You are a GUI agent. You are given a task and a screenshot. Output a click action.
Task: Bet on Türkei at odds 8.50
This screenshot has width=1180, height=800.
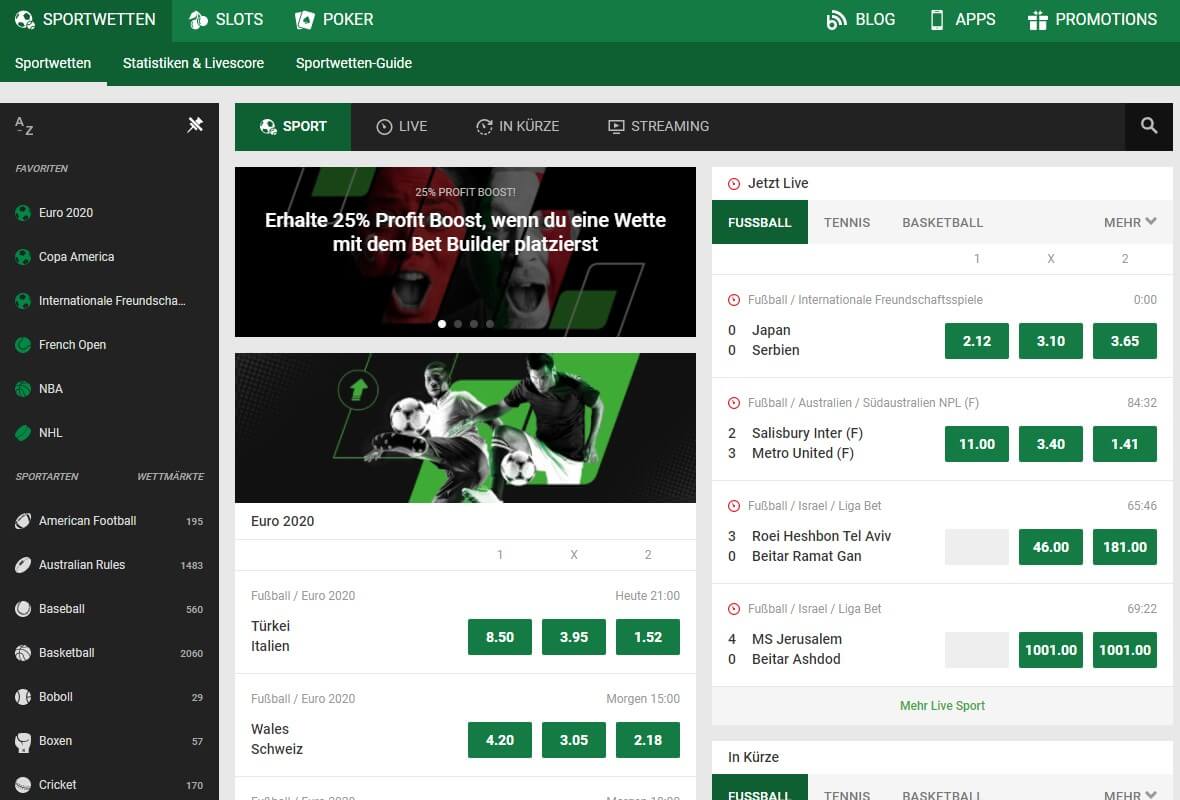[500, 637]
